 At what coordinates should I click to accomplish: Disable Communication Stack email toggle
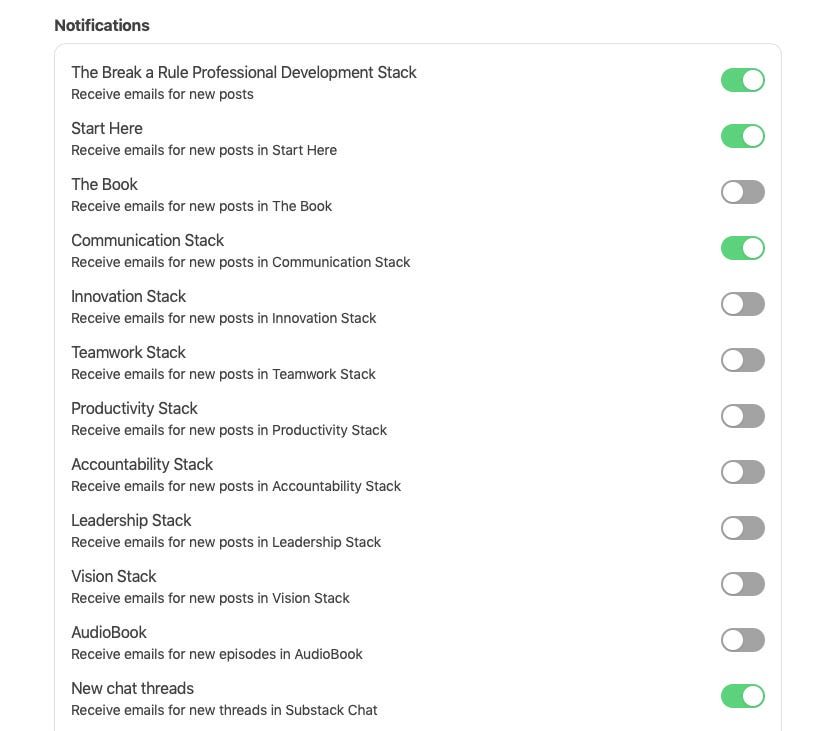click(x=742, y=248)
